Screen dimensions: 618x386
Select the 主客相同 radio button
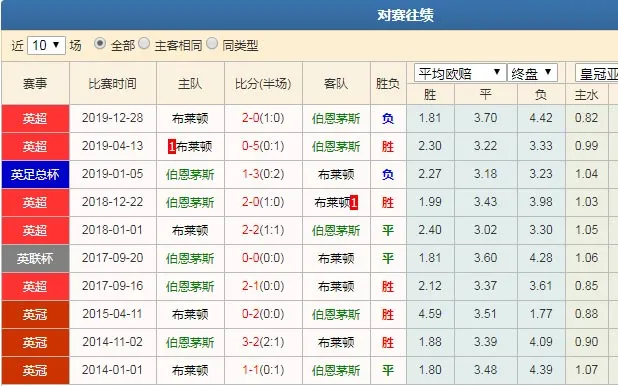144,43
